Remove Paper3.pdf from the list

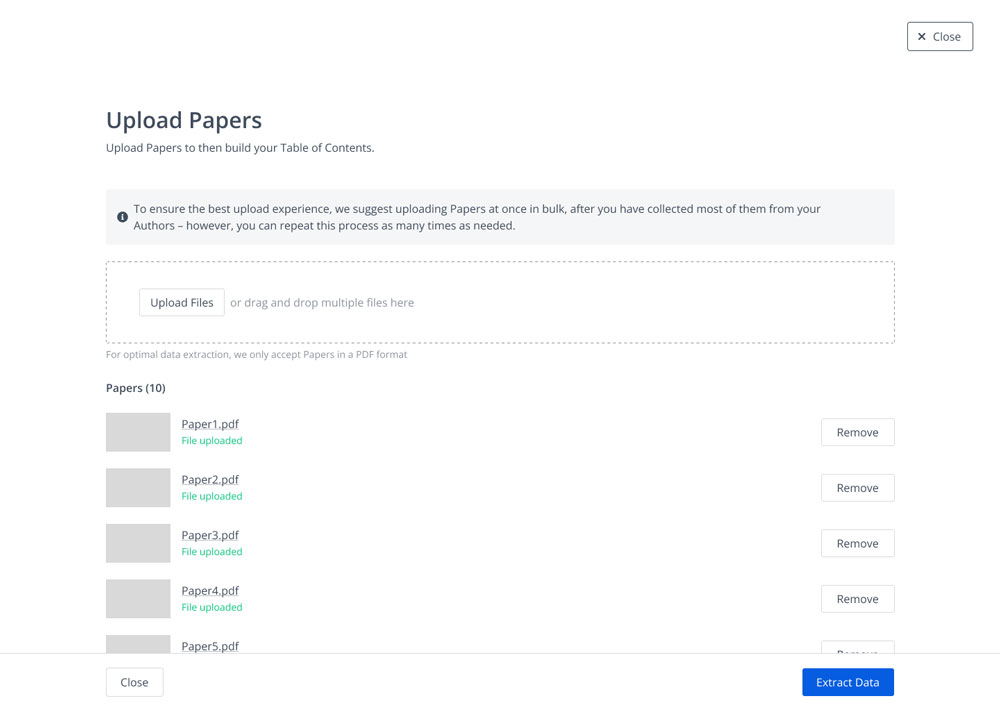pos(857,543)
